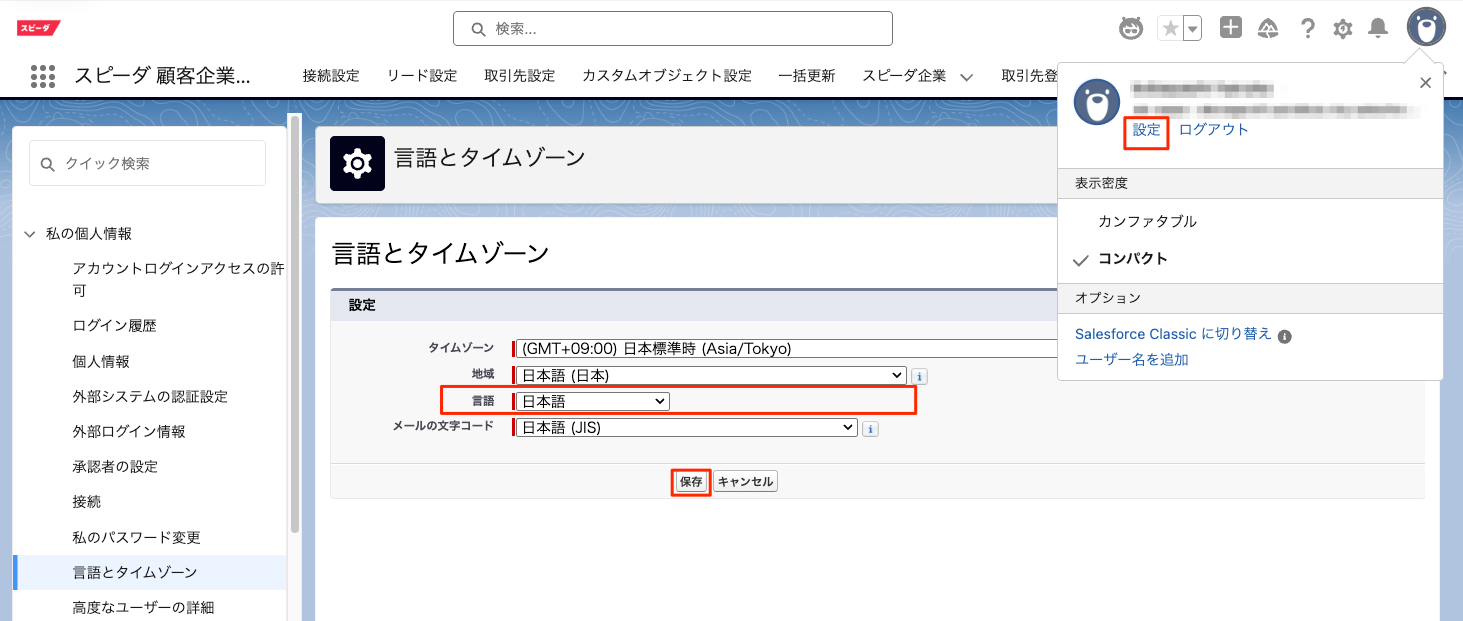
Task: Click the sidebar vertical scrollbar
Action: click(x=294, y=330)
